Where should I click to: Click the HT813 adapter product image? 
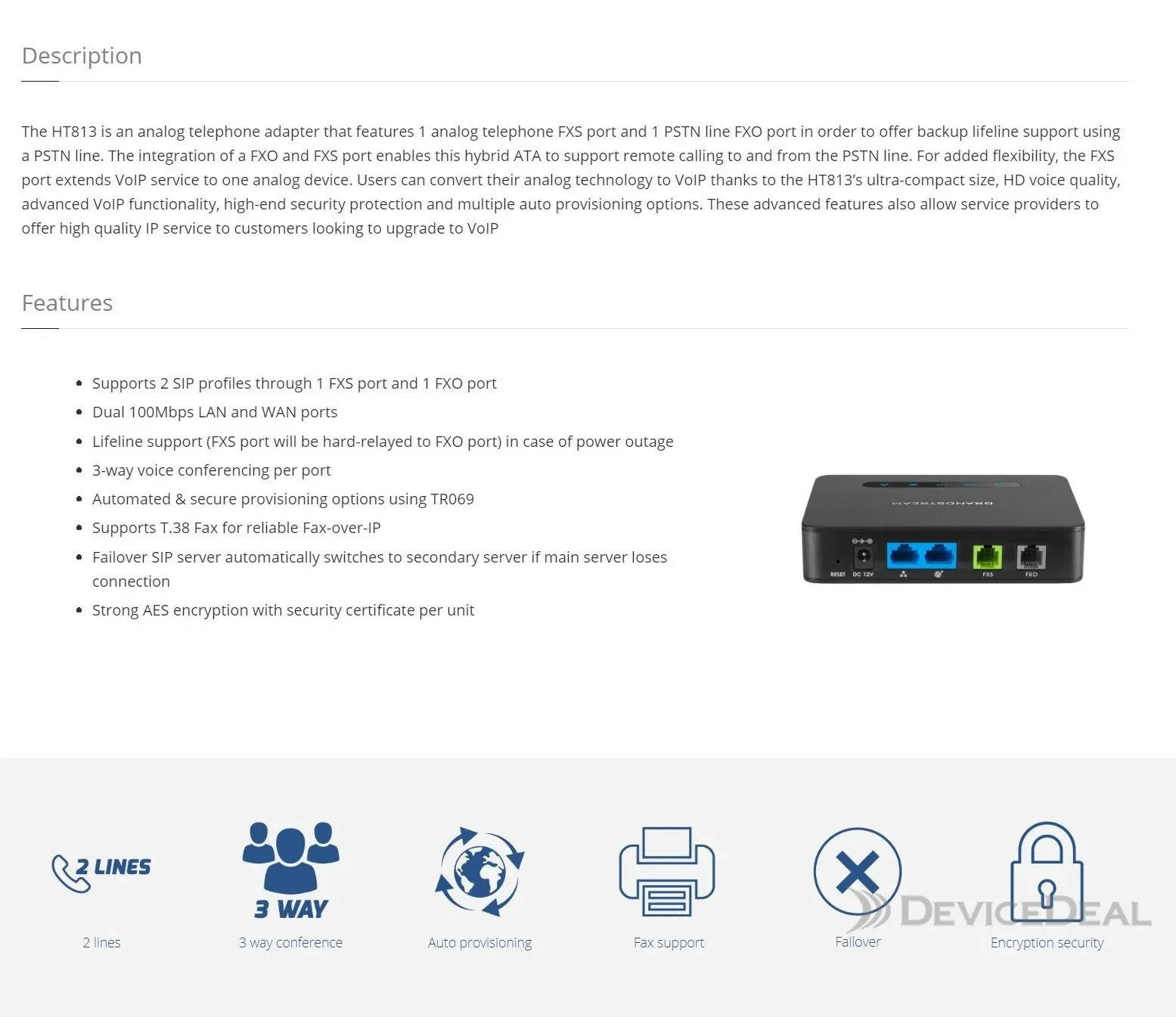(943, 529)
